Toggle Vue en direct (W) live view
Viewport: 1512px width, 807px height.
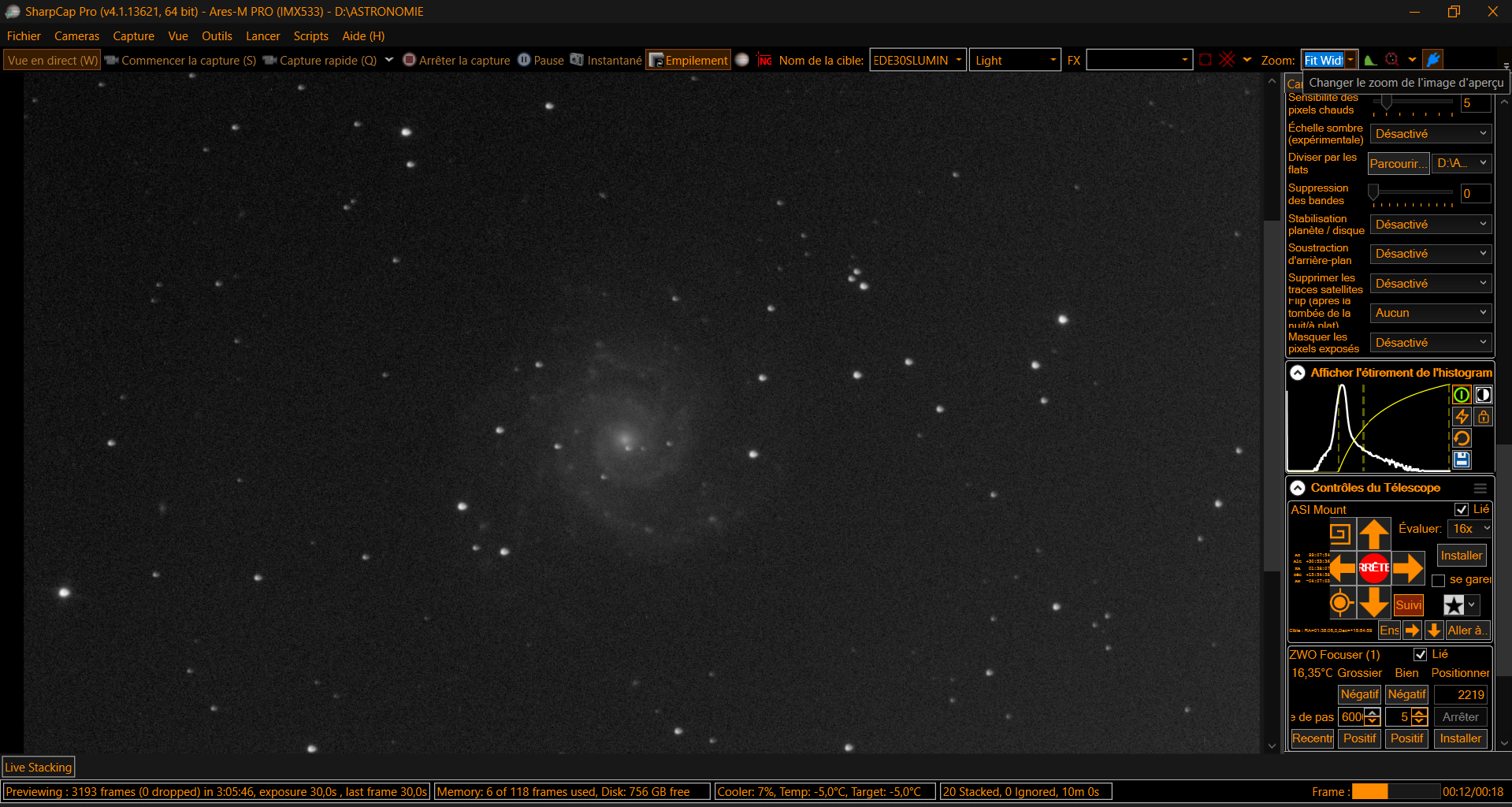[x=53, y=60]
